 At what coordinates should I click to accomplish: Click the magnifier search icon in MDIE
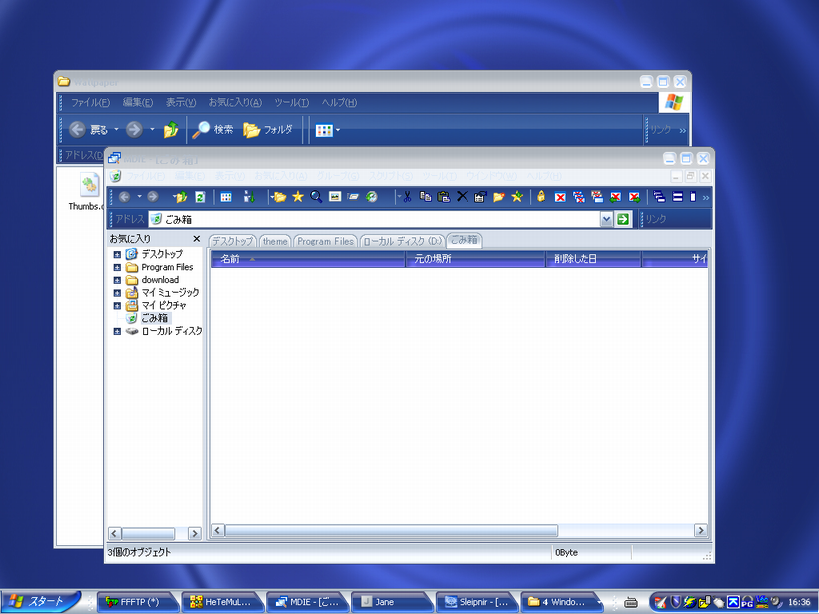(316, 197)
